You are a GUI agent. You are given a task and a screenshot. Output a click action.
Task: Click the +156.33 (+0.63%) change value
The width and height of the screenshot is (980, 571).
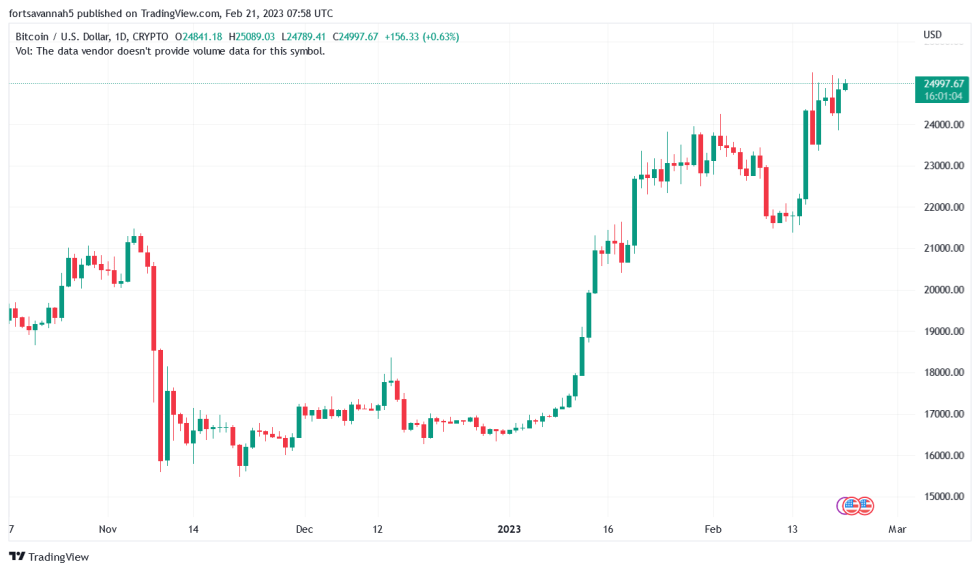click(x=422, y=37)
